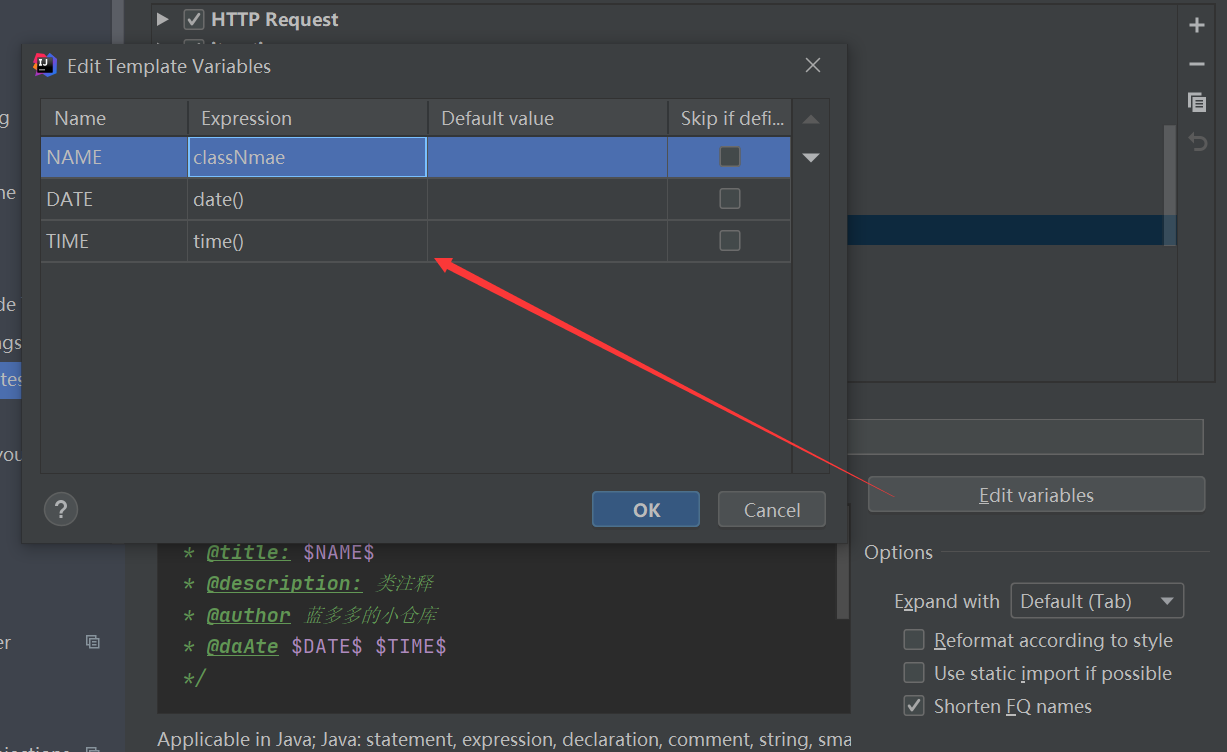Restore deleted default templates
This screenshot has height=752, width=1227.
coord(1197,141)
